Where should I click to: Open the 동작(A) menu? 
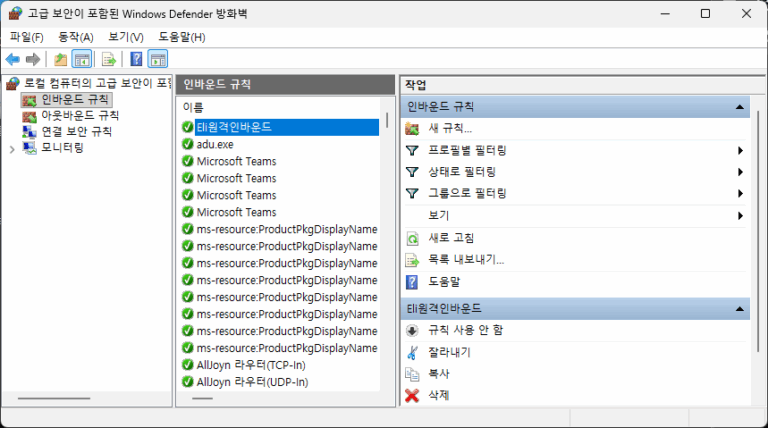click(76, 37)
